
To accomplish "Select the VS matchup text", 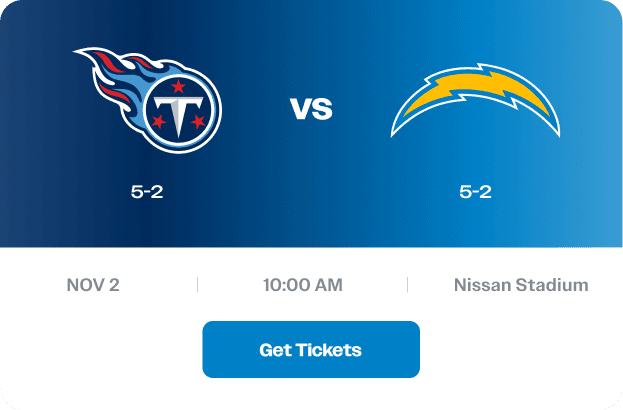I will pos(311,109).
